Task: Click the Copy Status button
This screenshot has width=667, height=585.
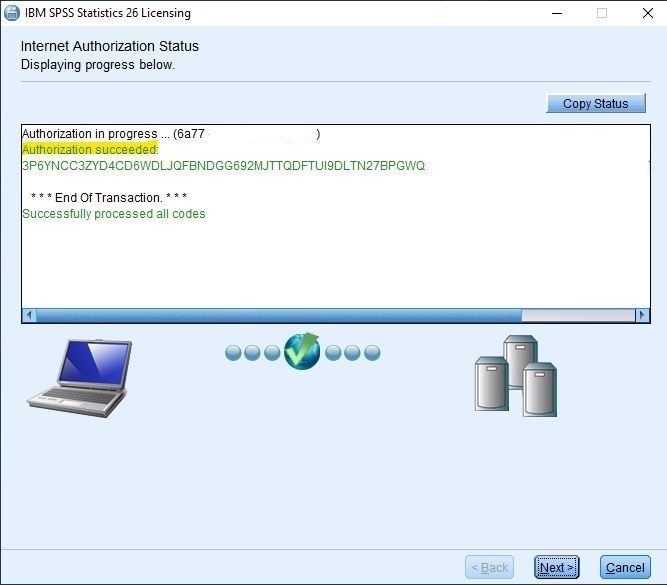Action: (x=596, y=103)
